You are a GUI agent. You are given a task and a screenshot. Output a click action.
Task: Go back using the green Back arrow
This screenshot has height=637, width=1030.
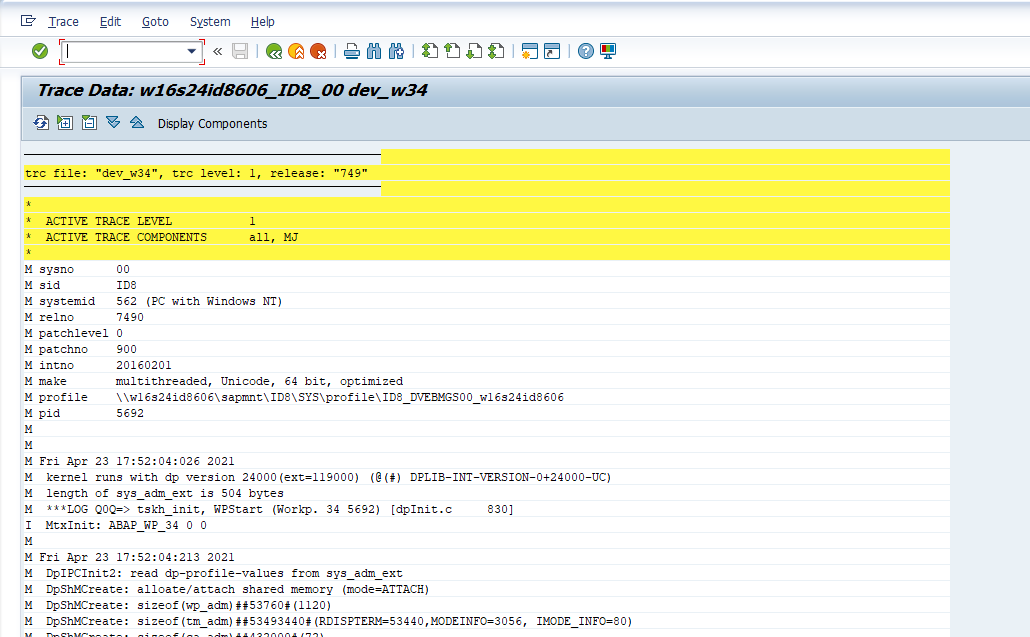pyautogui.click(x=274, y=50)
